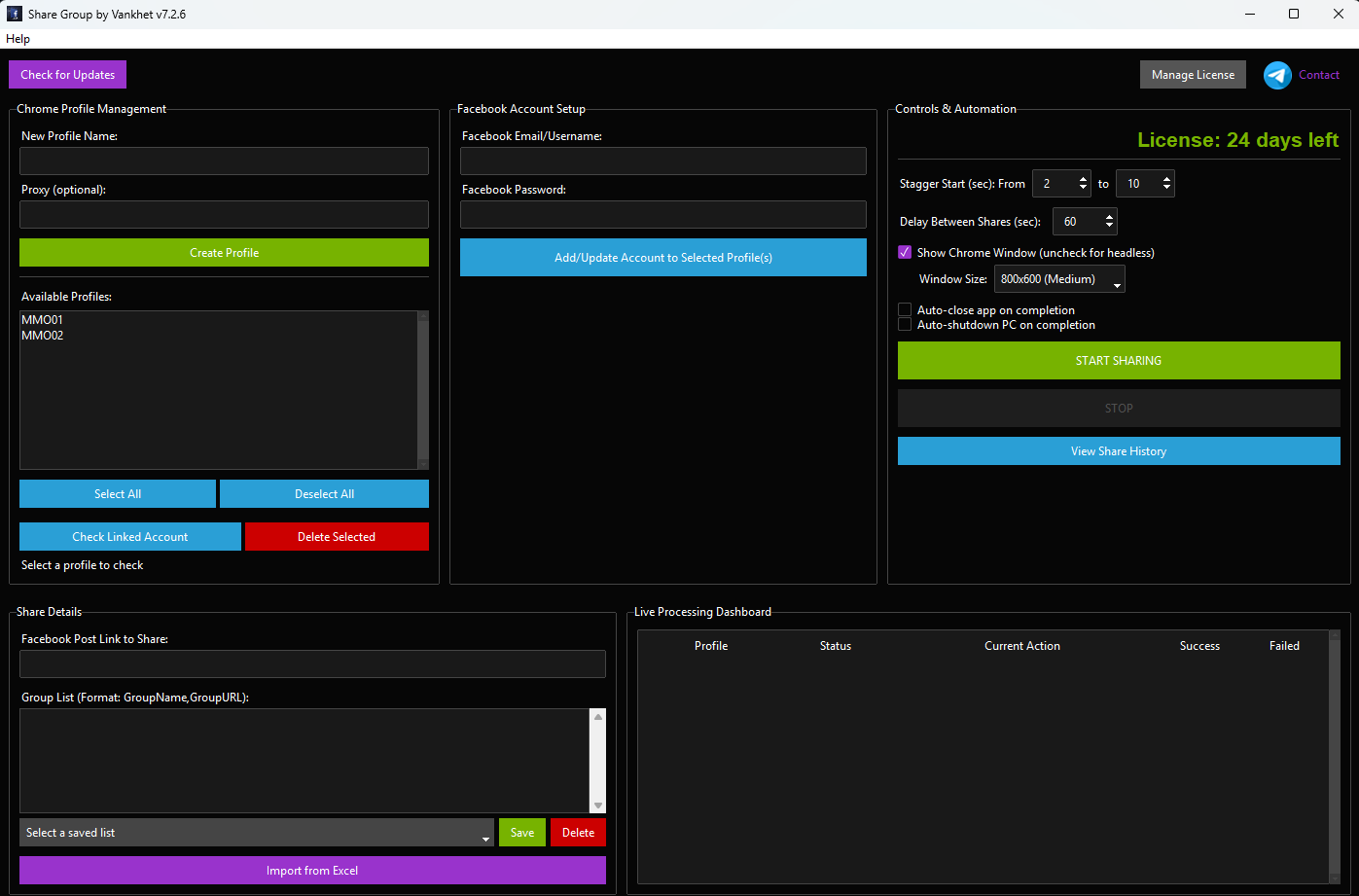This screenshot has width=1359, height=896.
Task: Click Check Linked Account button
Action: (130, 537)
